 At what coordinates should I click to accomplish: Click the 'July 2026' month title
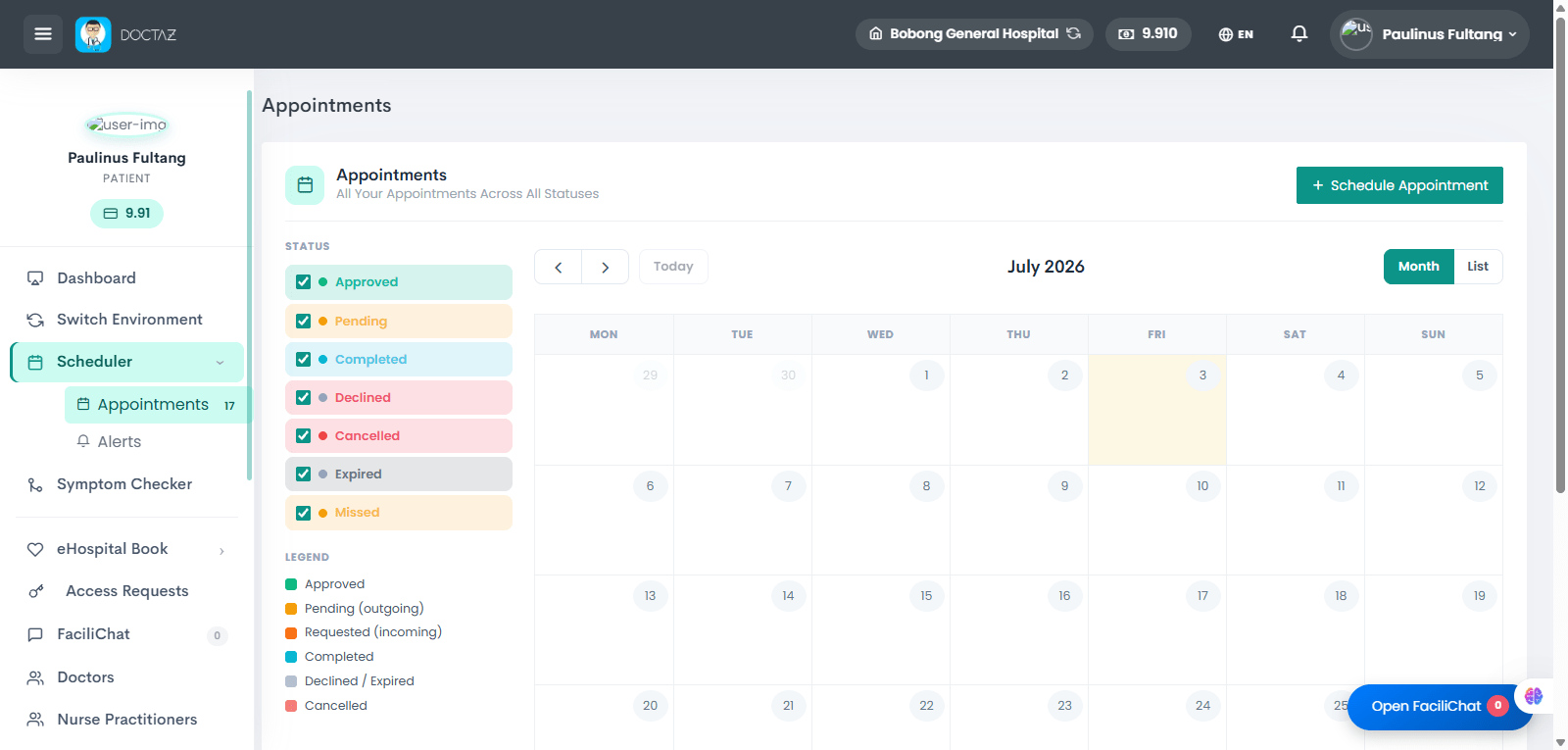(1046, 267)
